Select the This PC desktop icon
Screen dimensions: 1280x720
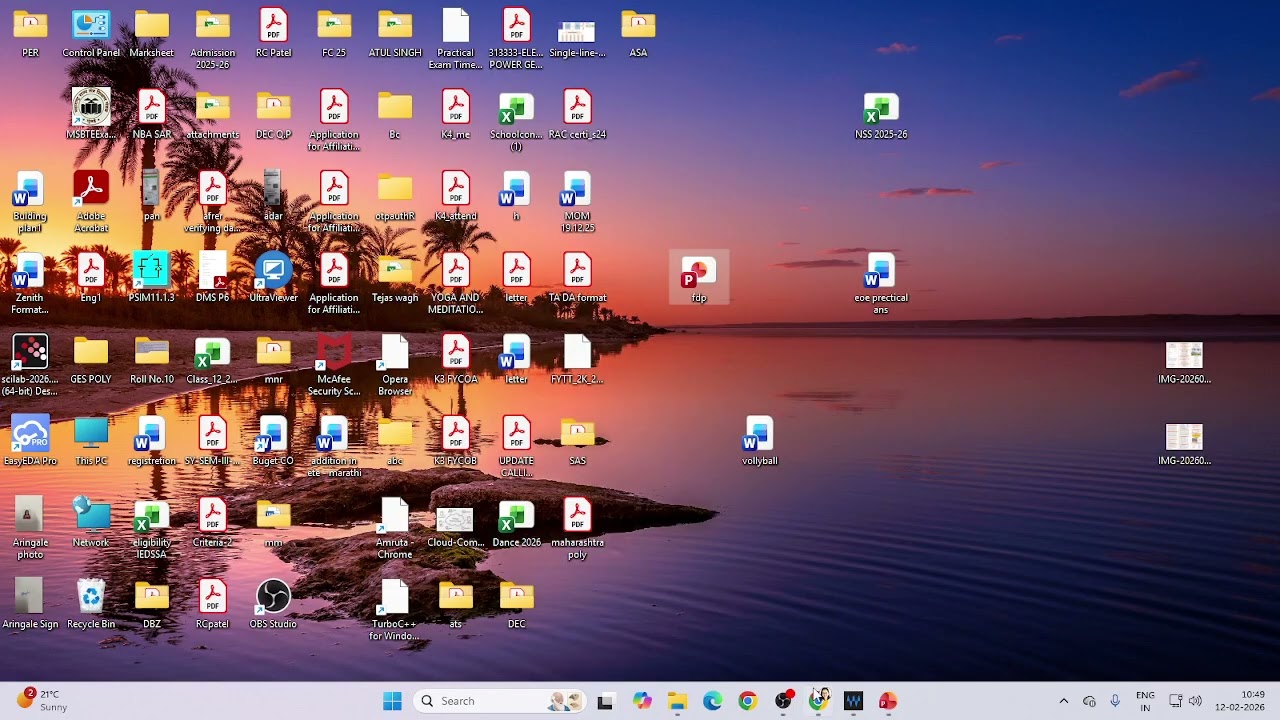(91, 441)
